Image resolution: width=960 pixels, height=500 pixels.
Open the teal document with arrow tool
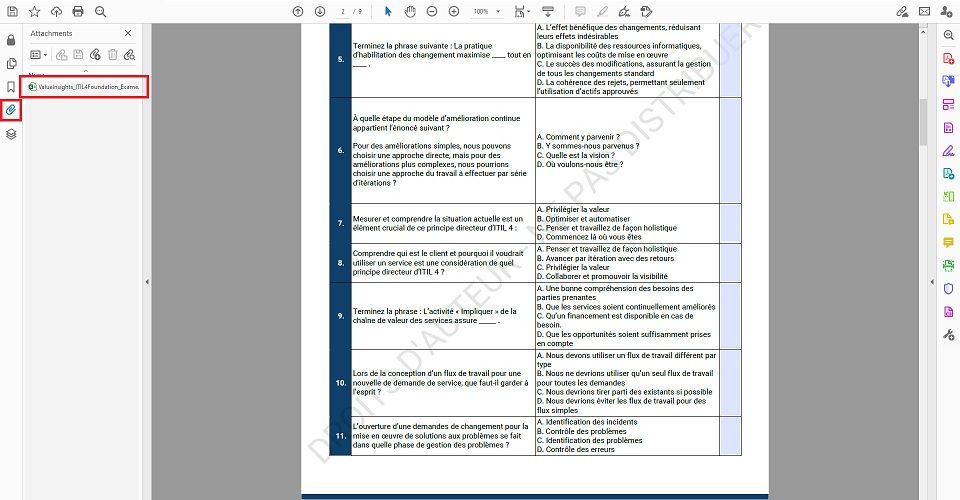(x=948, y=174)
